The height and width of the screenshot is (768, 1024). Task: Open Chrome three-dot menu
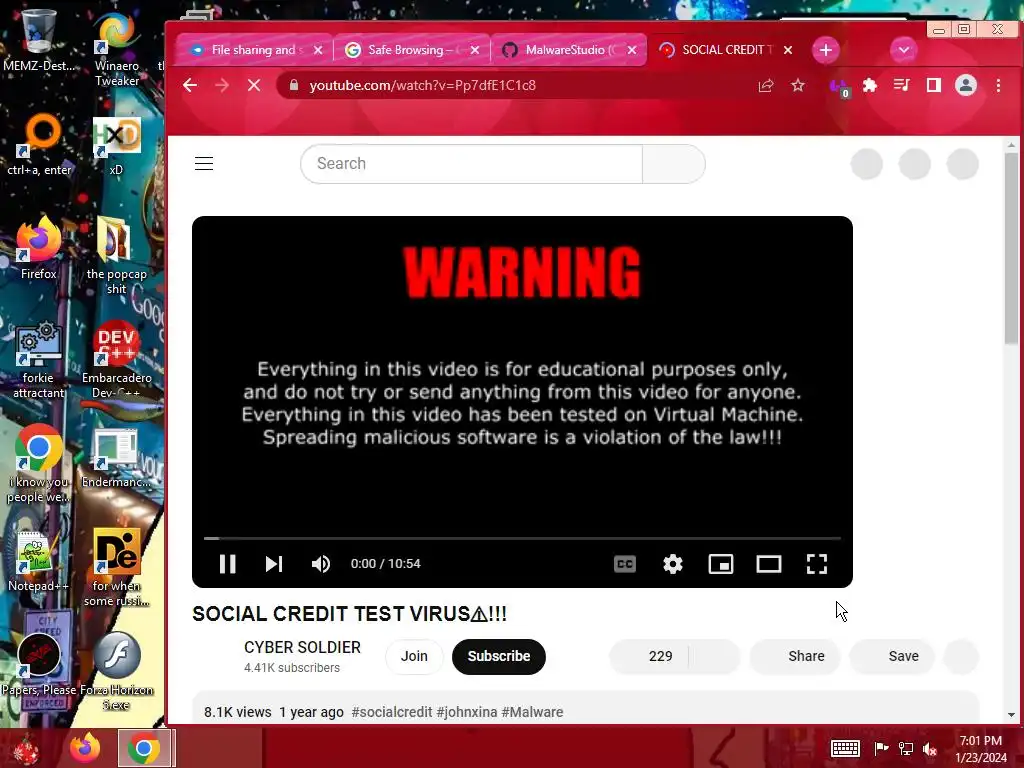pyautogui.click(x=998, y=86)
